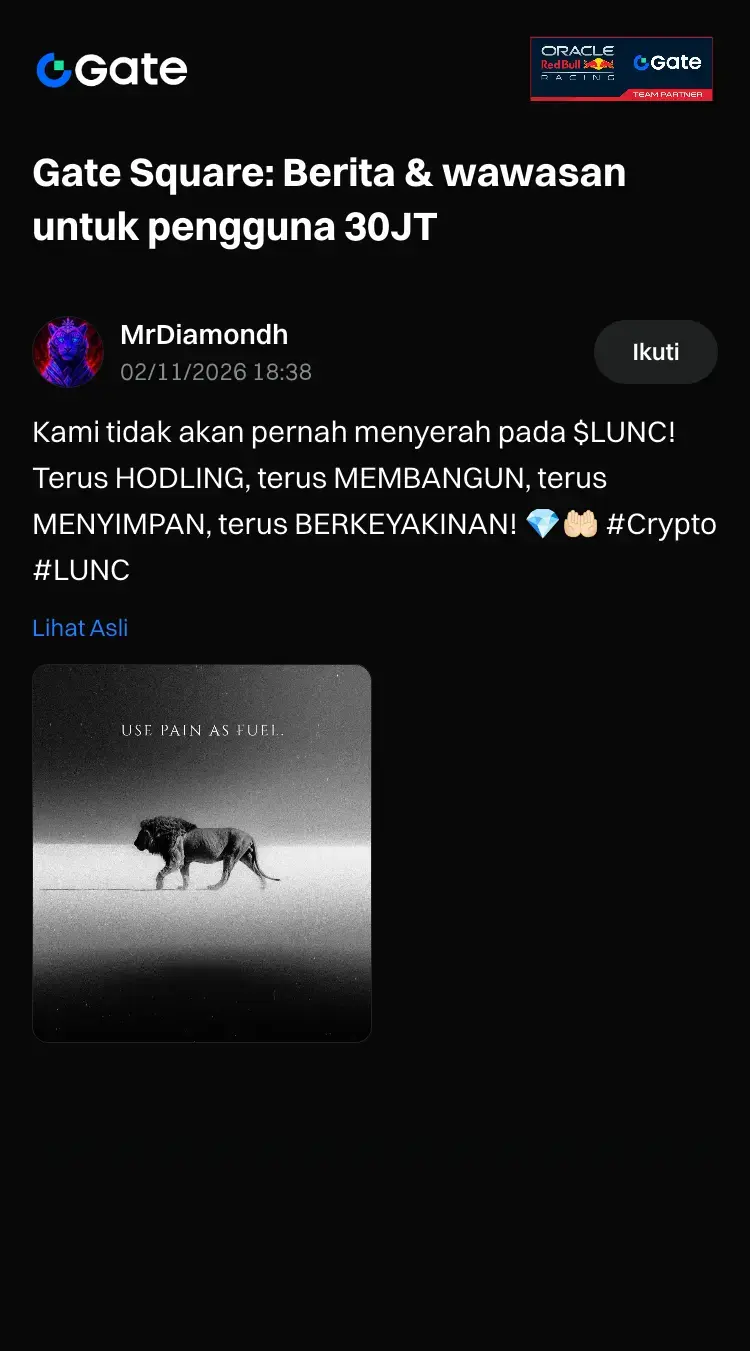Open the lion image thumbnail
The height and width of the screenshot is (1352, 750).
tap(202, 854)
